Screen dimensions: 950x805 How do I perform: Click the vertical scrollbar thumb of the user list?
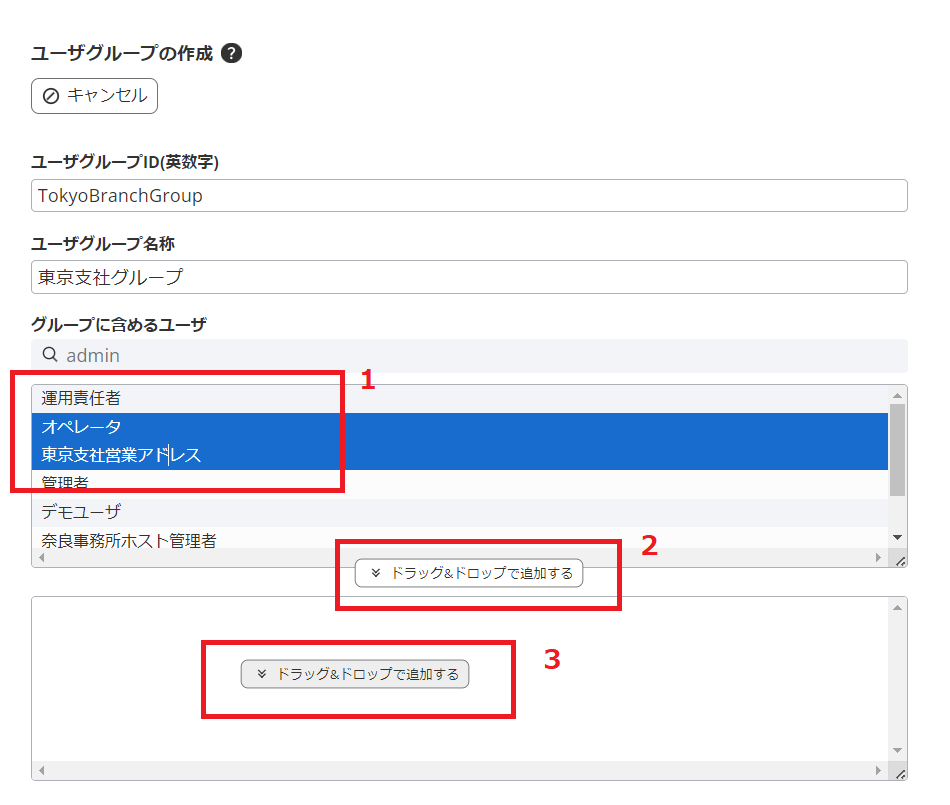tap(897, 450)
